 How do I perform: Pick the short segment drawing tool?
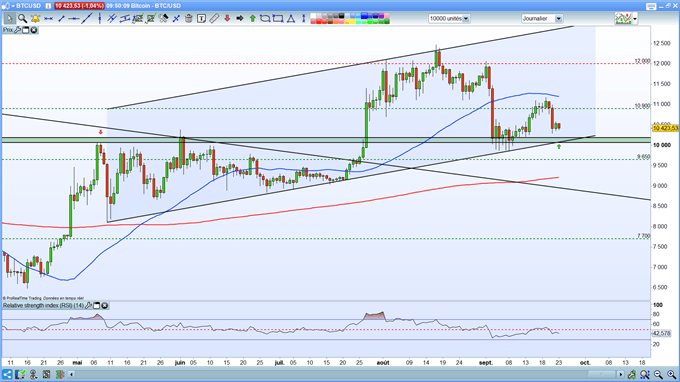coord(61,19)
